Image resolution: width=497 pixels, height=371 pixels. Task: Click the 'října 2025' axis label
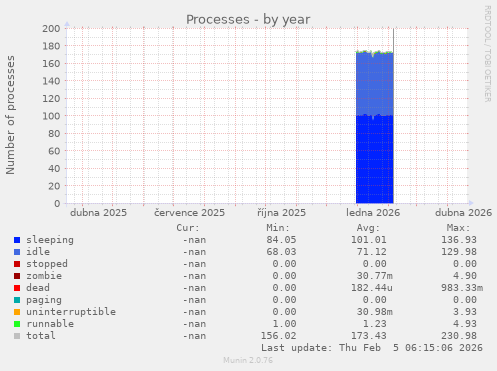(281, 213)
